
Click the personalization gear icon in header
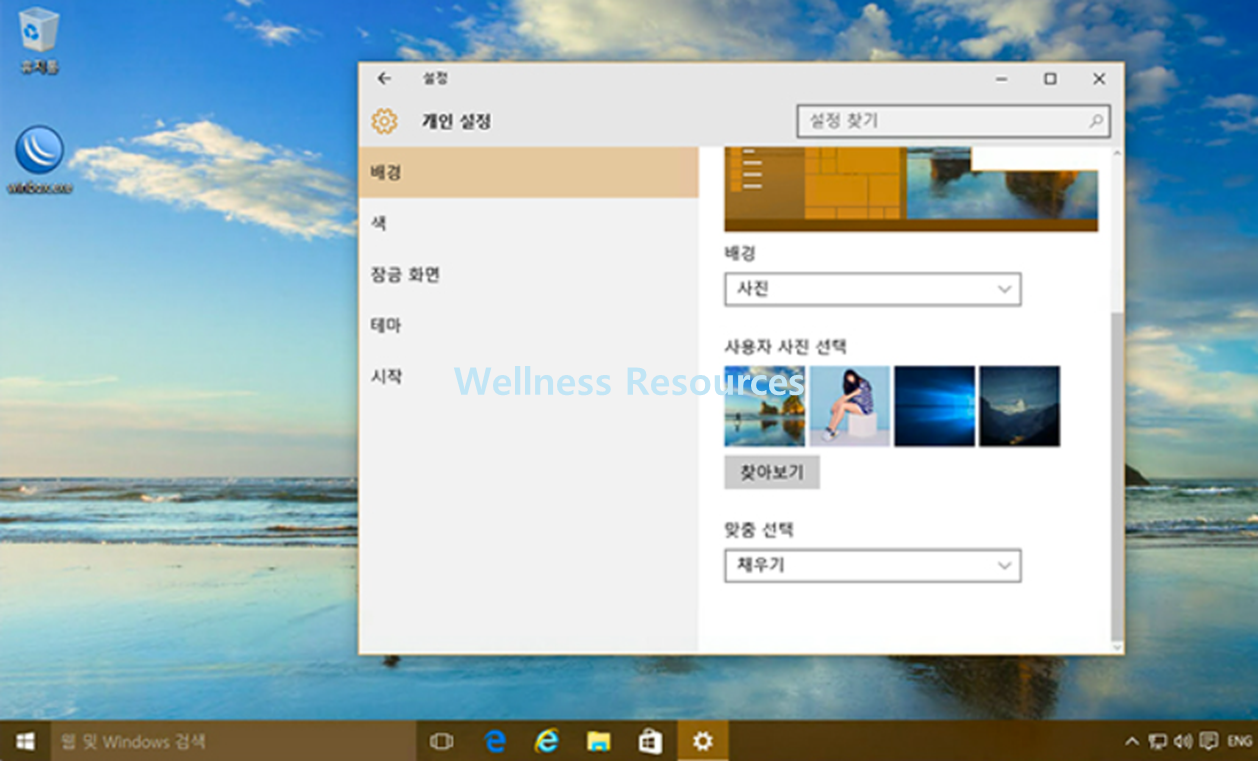point(384,121)
